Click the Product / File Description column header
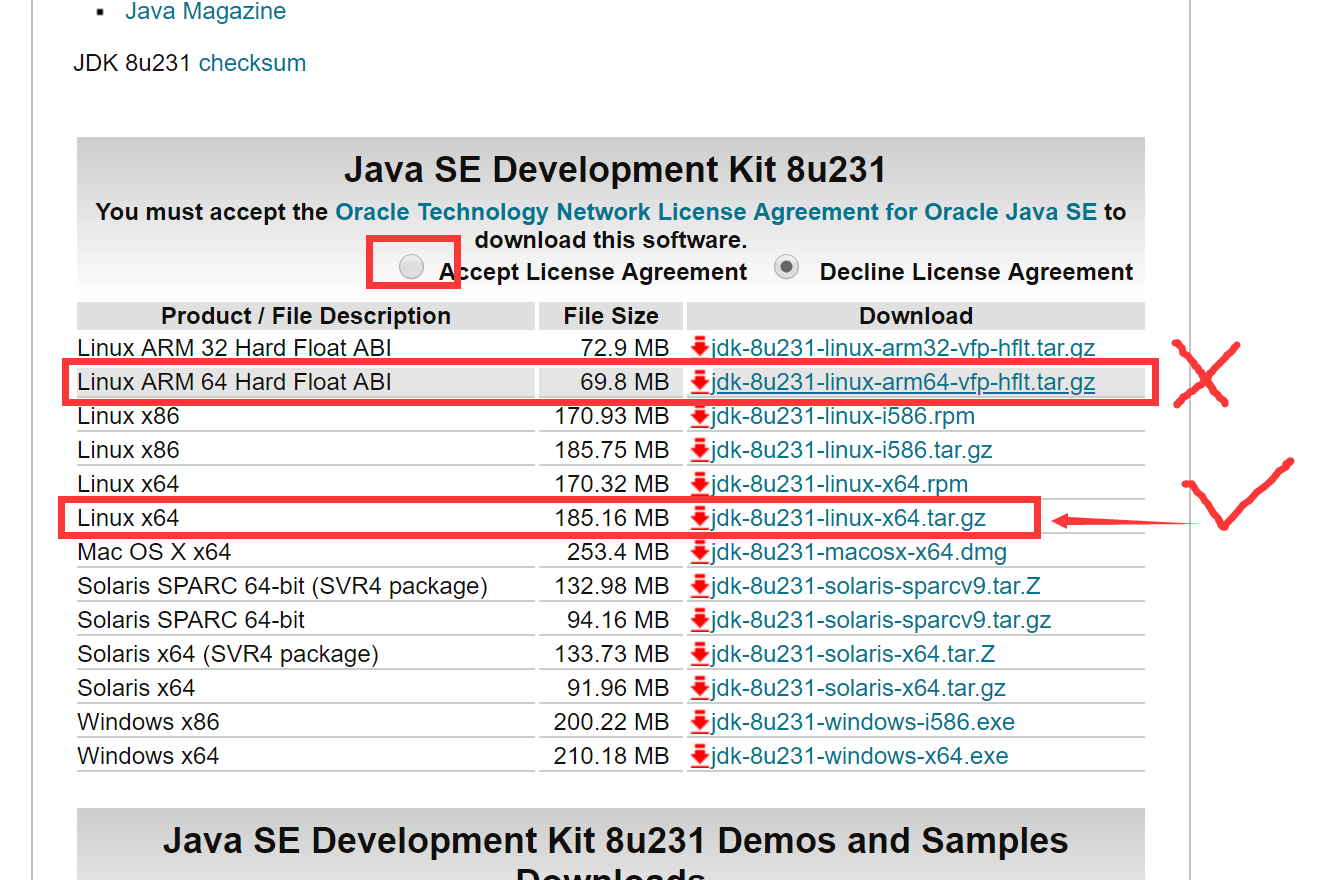The width and height of the screenshot is (1330, 880). coord(305,316)
